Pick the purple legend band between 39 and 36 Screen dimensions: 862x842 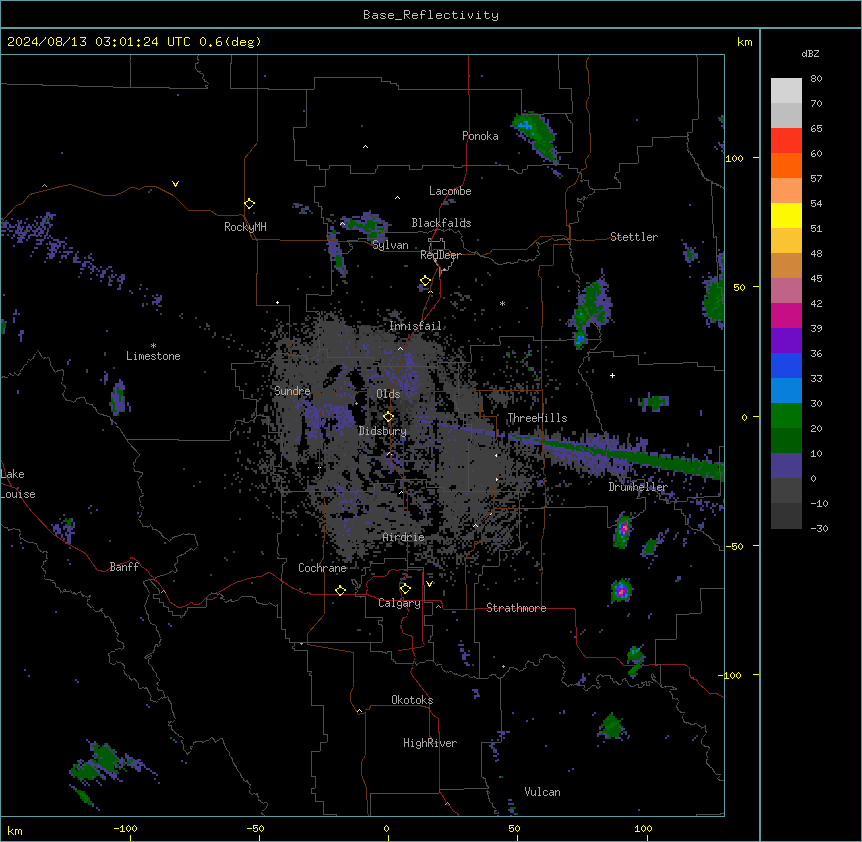click(786, 341)
